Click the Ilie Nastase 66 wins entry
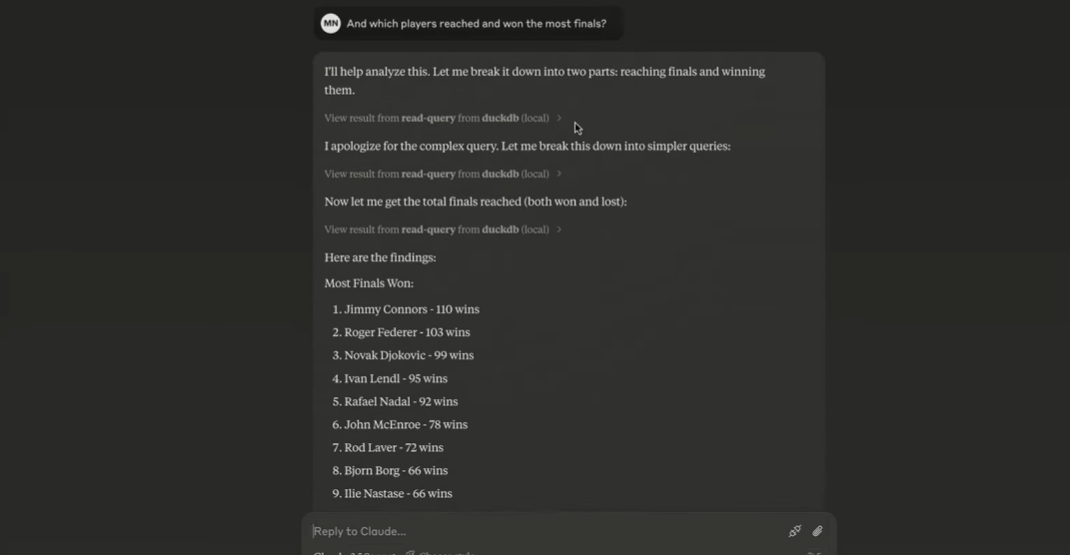This screenshot has height=555, width=1070. pos(398,494)
